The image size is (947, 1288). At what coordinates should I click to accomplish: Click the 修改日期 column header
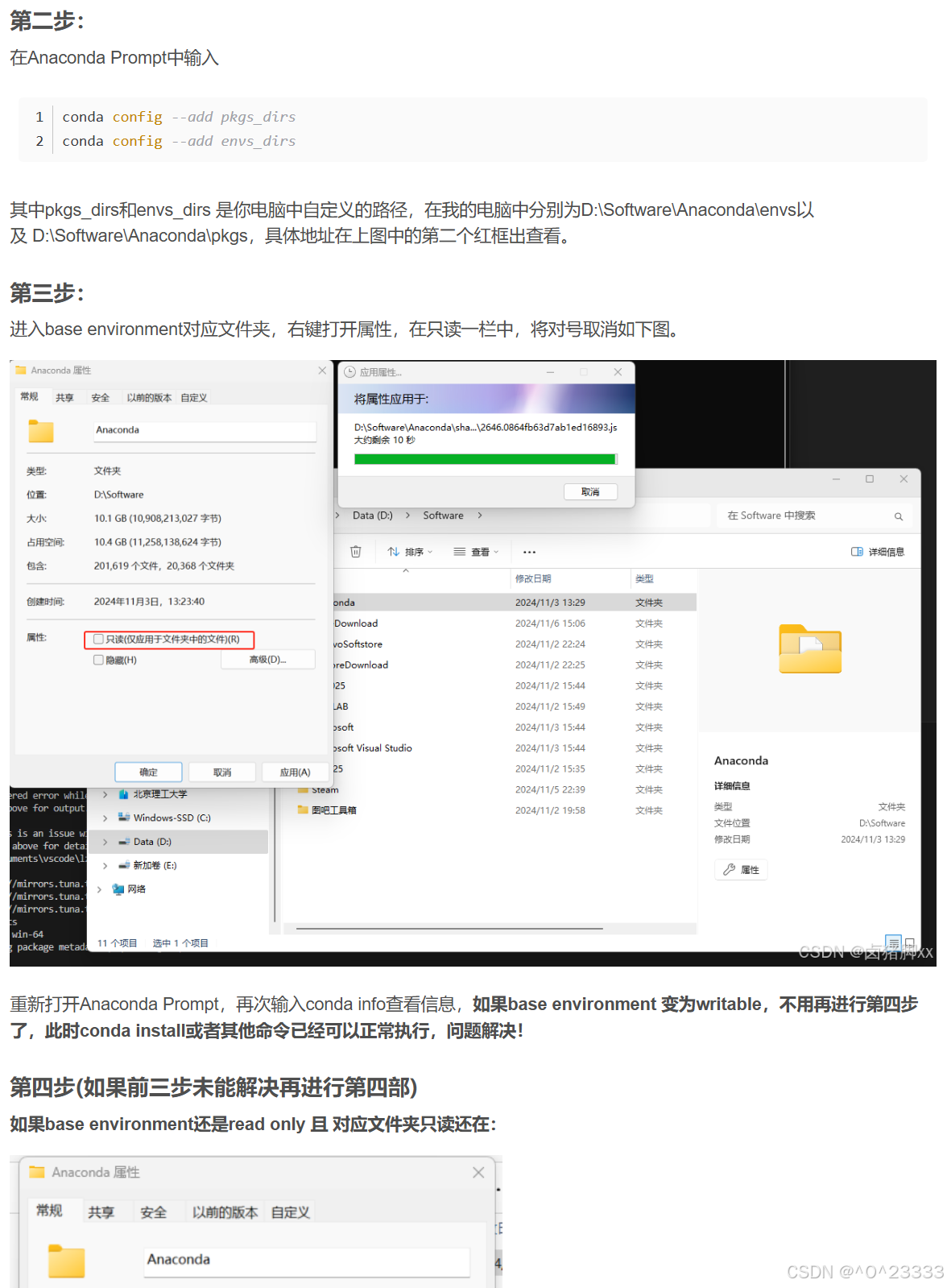(533, 578)
